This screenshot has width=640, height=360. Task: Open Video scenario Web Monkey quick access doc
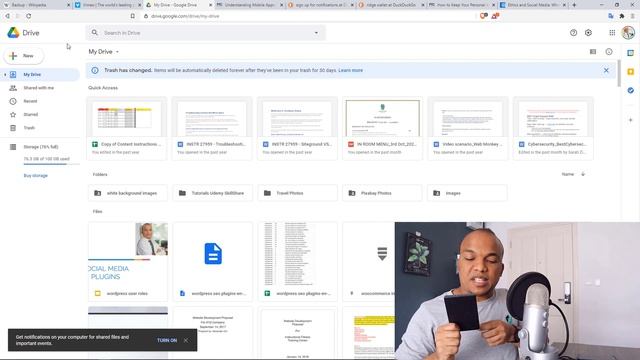(468, 128)
